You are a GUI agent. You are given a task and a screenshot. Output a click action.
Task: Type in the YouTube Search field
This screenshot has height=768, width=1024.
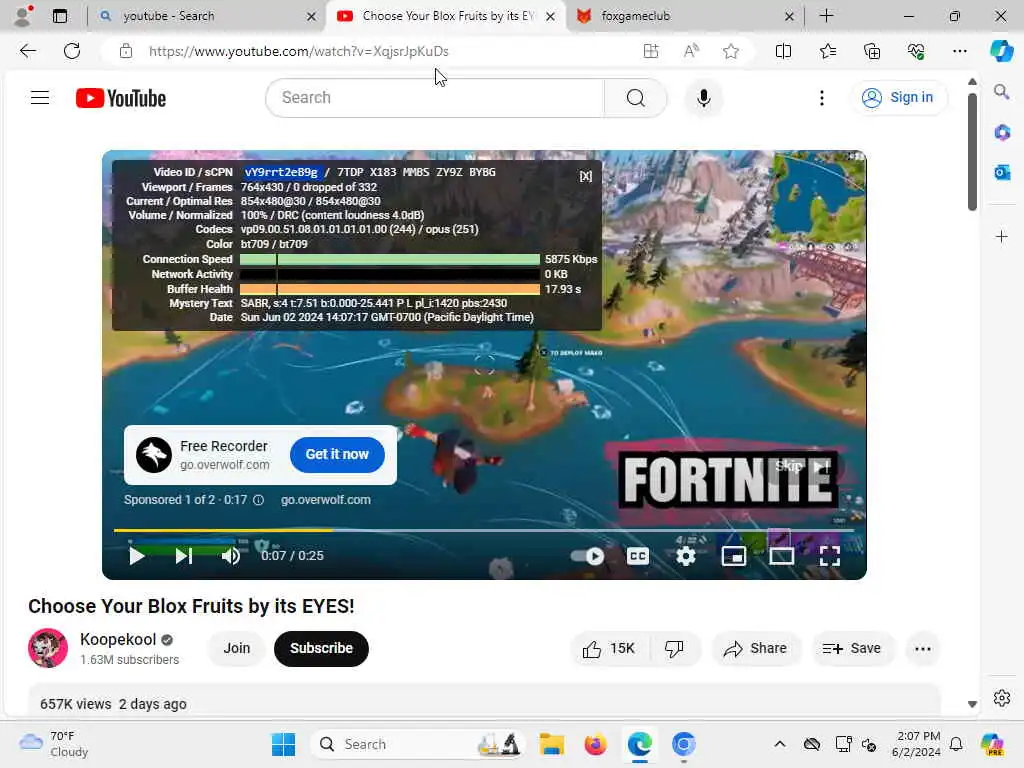pyautogui.click(x=436, y=98)
